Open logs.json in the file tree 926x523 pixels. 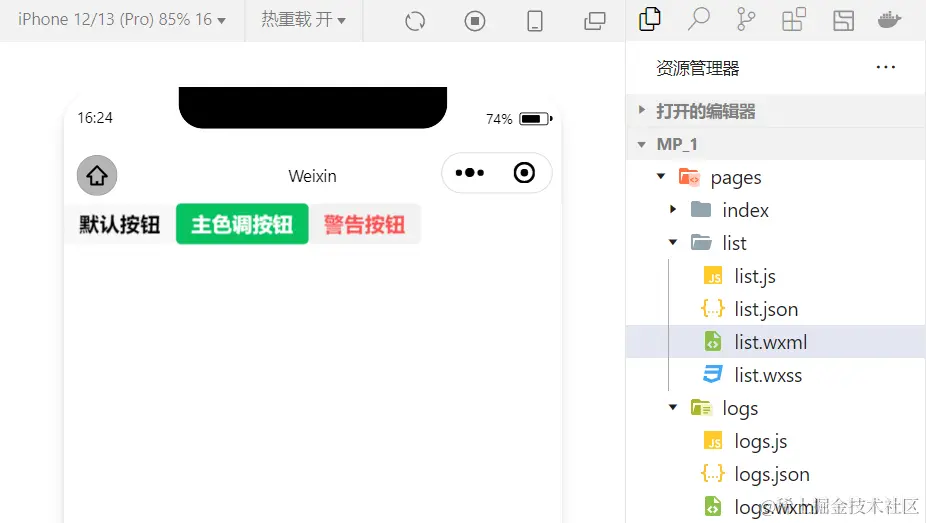776,474
